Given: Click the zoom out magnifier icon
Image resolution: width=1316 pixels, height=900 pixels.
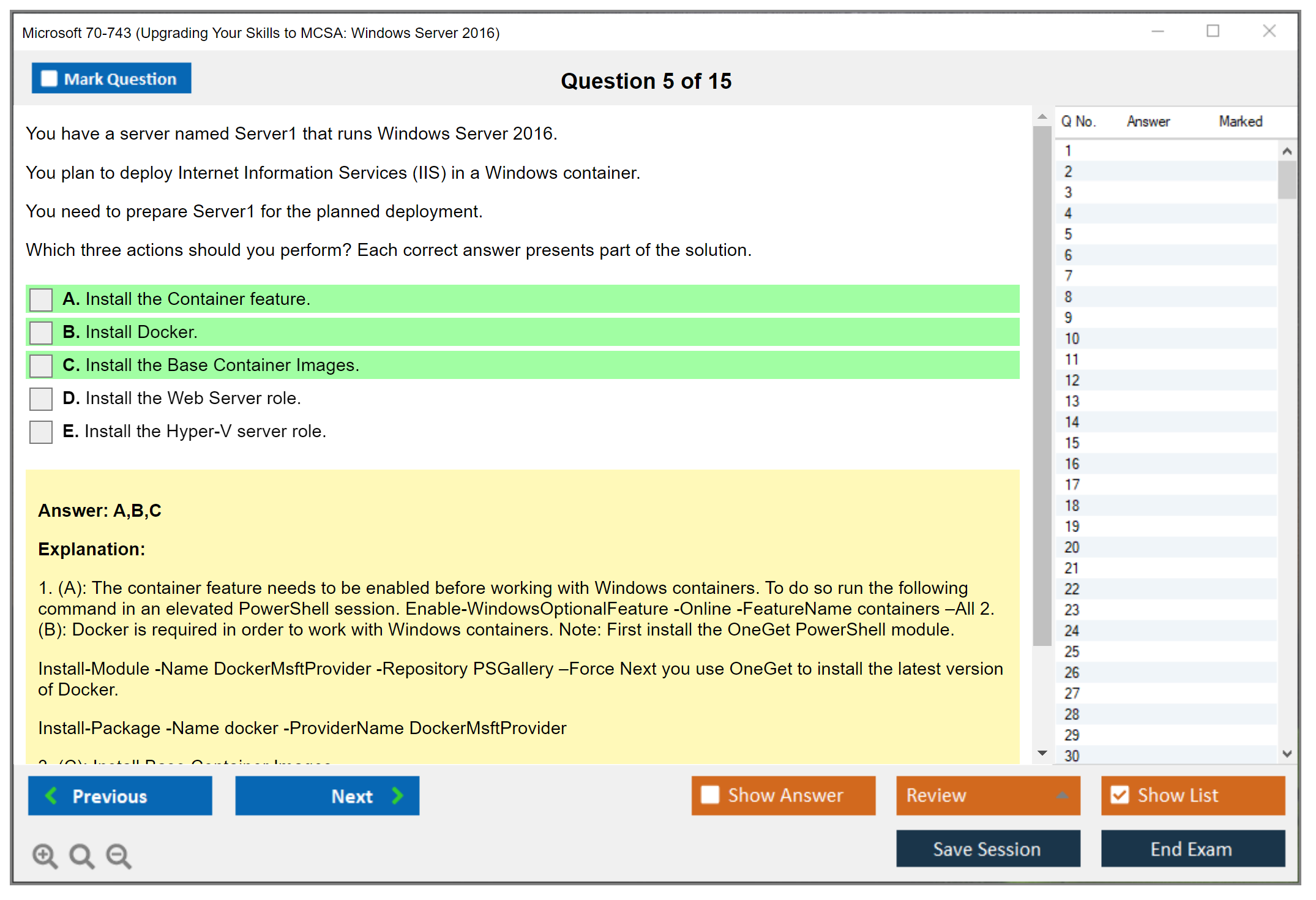Looking at the screenshot, I should tap(118, 855).
